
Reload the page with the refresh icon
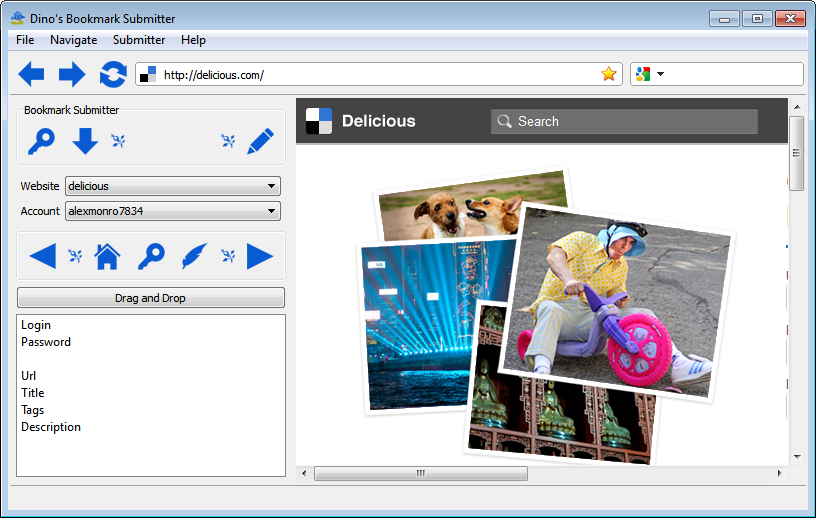(x=113, y=74)
